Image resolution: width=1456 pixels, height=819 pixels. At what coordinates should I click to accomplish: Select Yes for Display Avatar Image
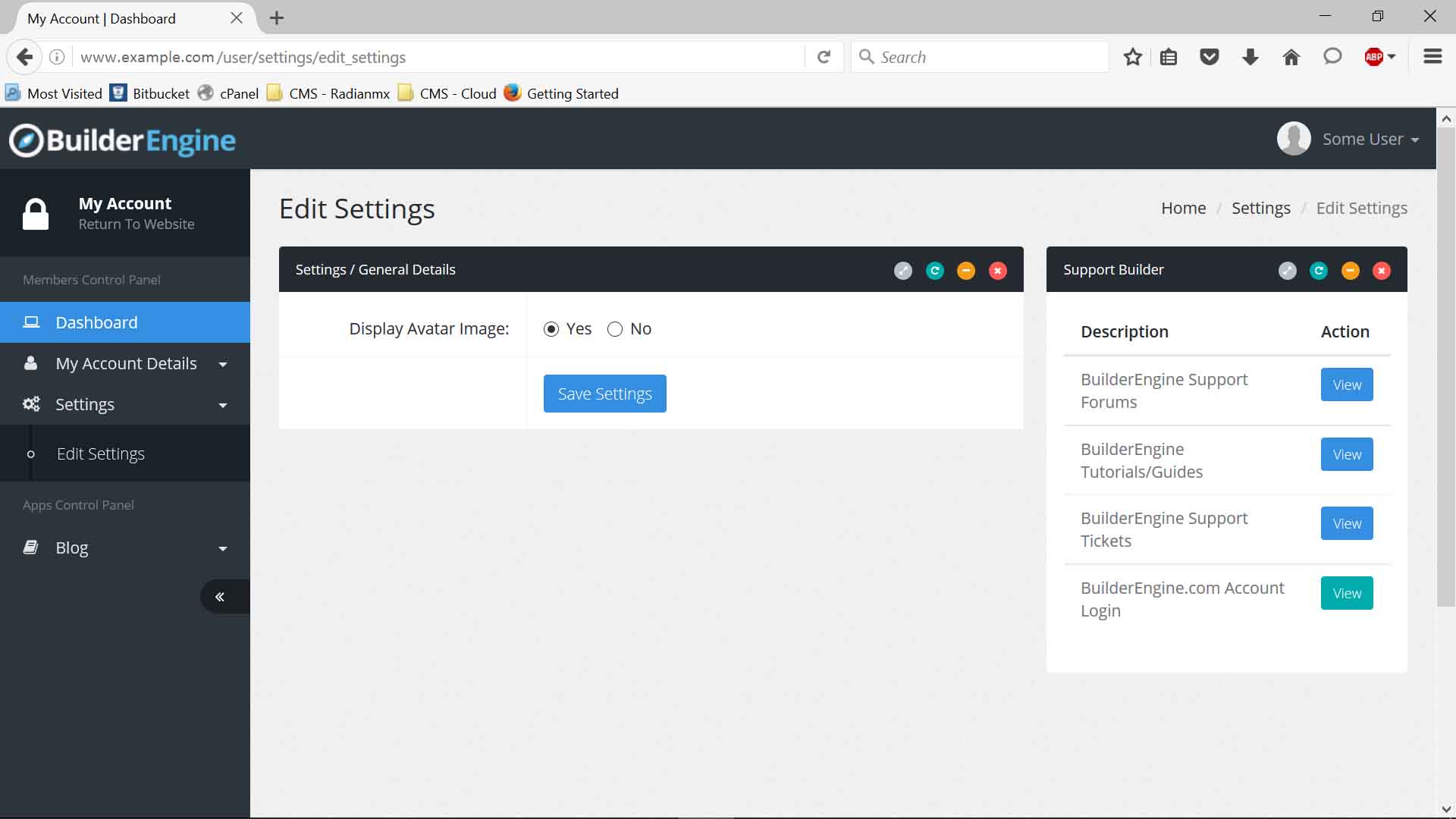551,329
